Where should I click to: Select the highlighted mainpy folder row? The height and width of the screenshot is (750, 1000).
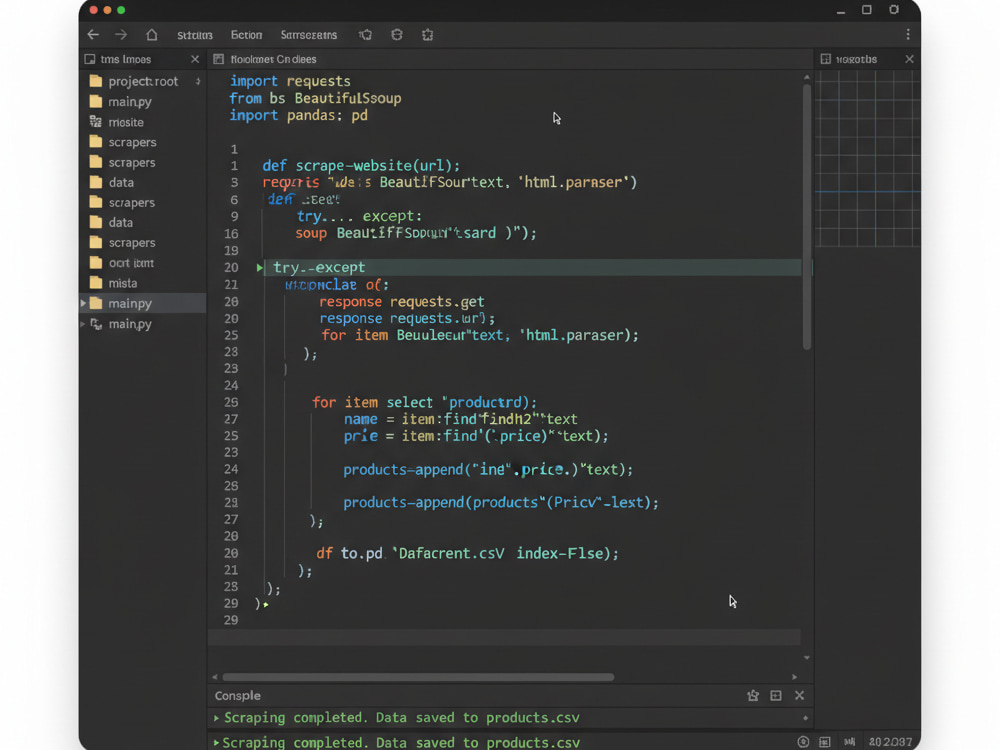(x=143, y=303)
